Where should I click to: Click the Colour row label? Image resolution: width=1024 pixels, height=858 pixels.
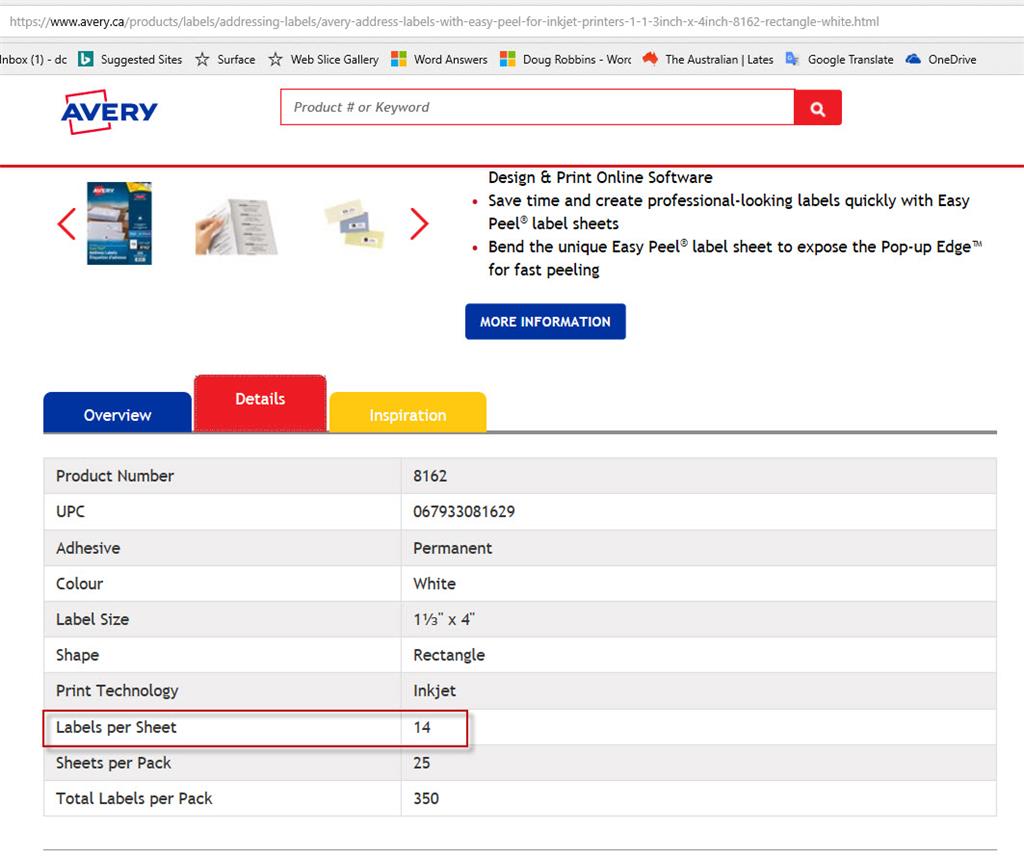click(80, 584)
